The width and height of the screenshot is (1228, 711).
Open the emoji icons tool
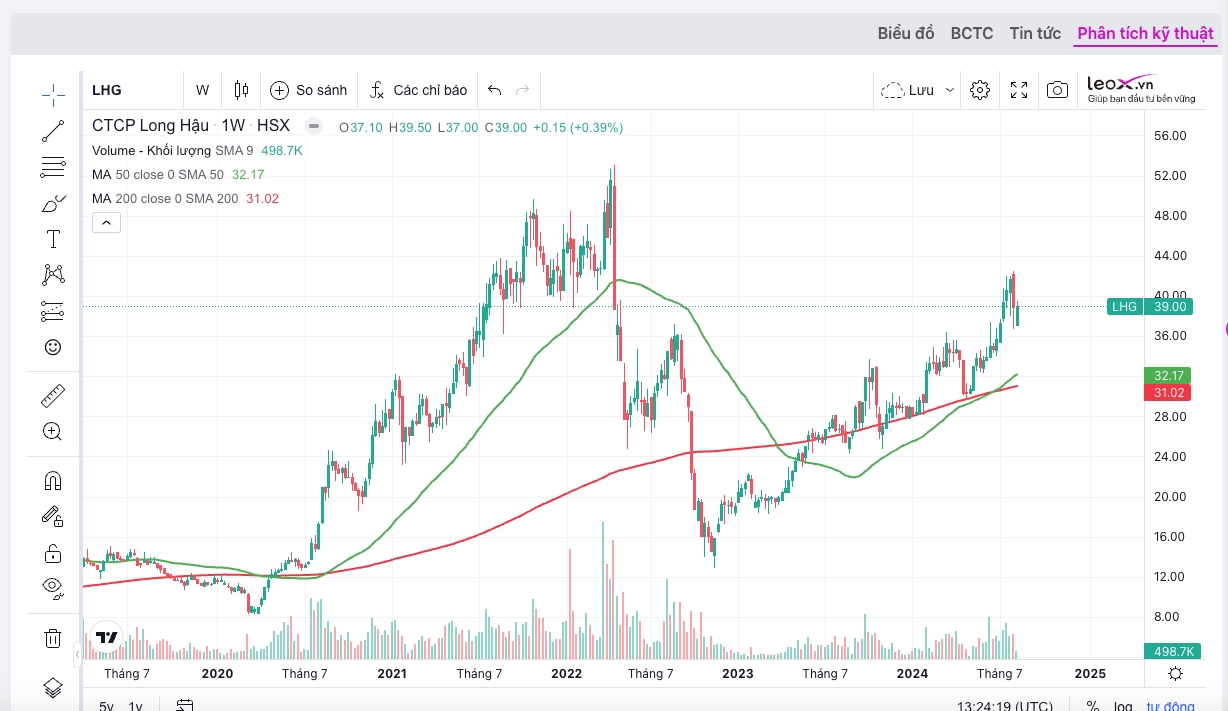(53, 347)
